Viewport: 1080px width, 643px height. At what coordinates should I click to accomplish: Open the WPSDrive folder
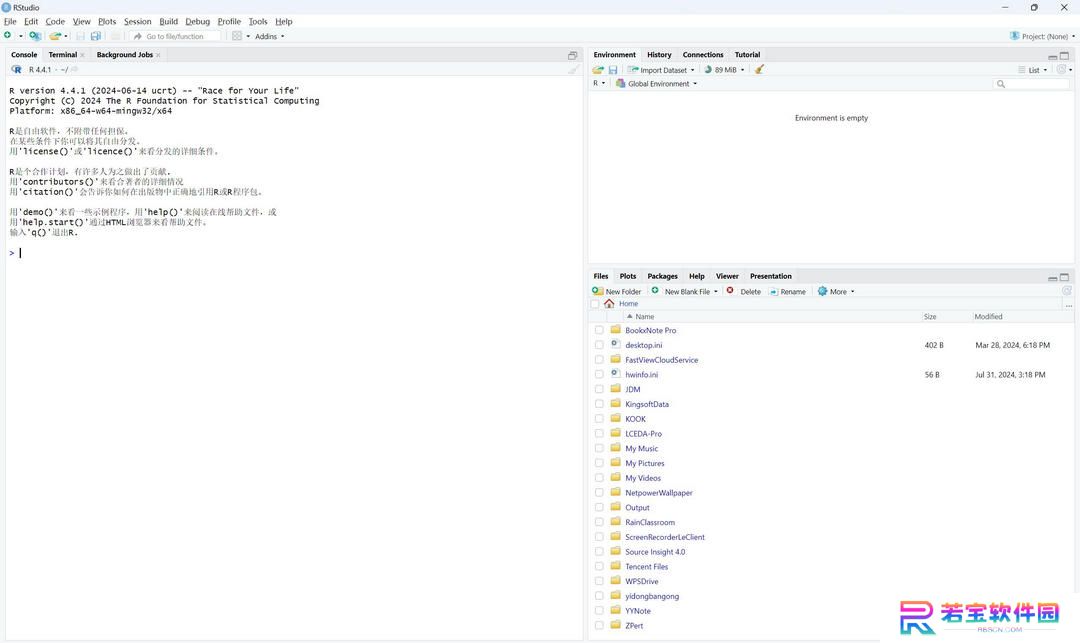click(641, 581)
